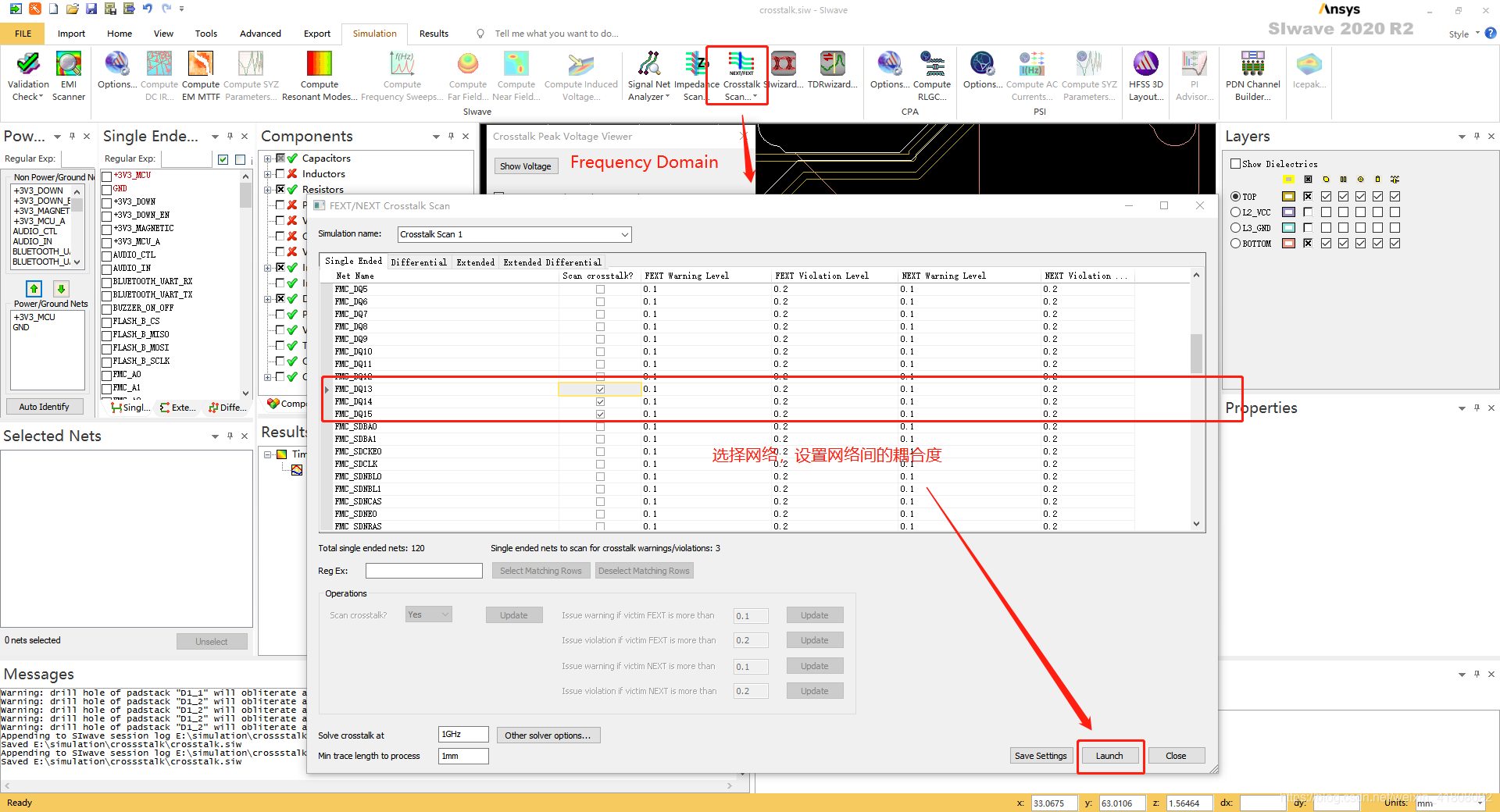1500x812 pixels.
Task: Run Compute Far Field
Action: [x=468, y=76]
